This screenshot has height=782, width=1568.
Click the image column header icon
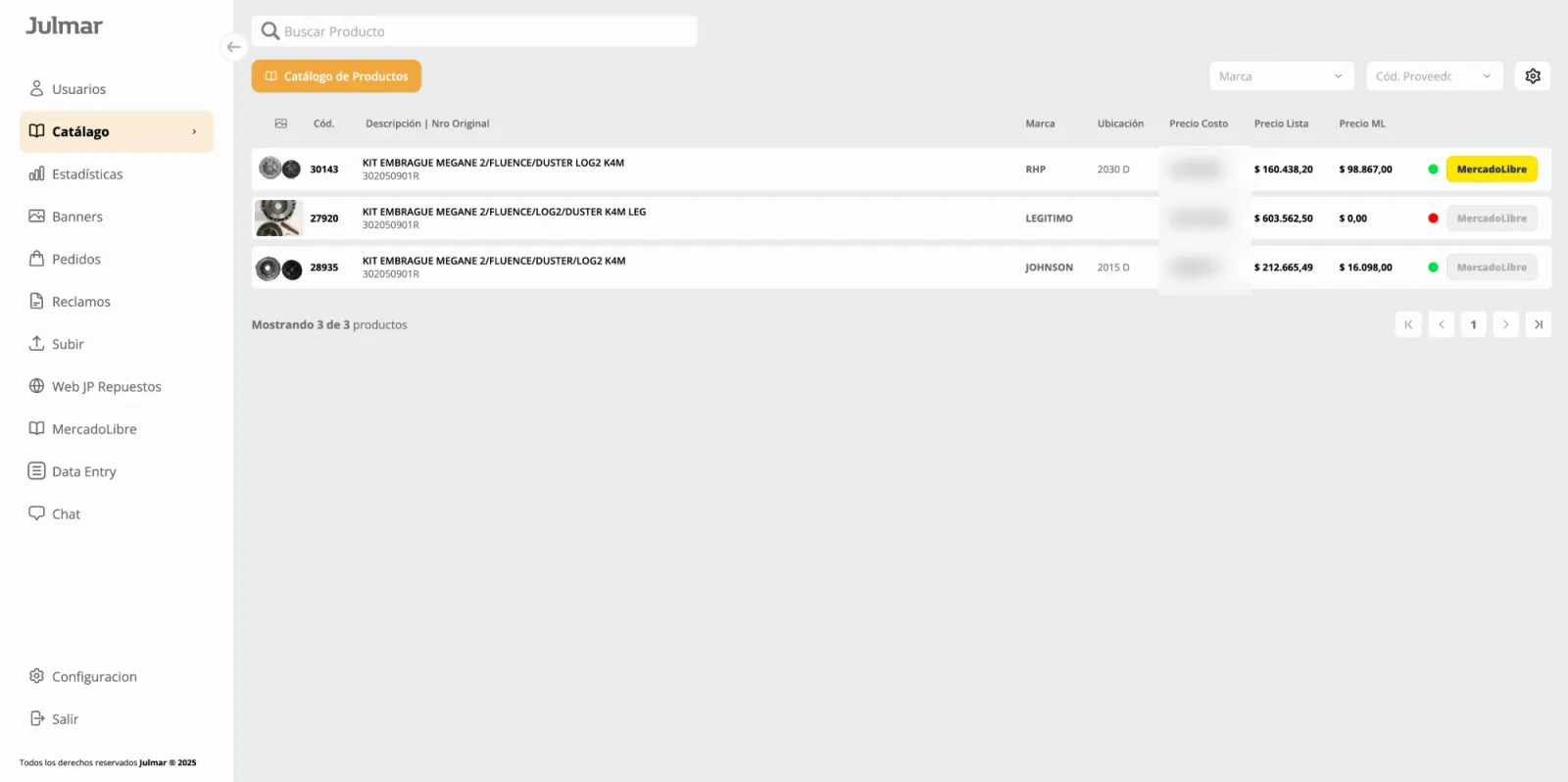tap(281, 123)
